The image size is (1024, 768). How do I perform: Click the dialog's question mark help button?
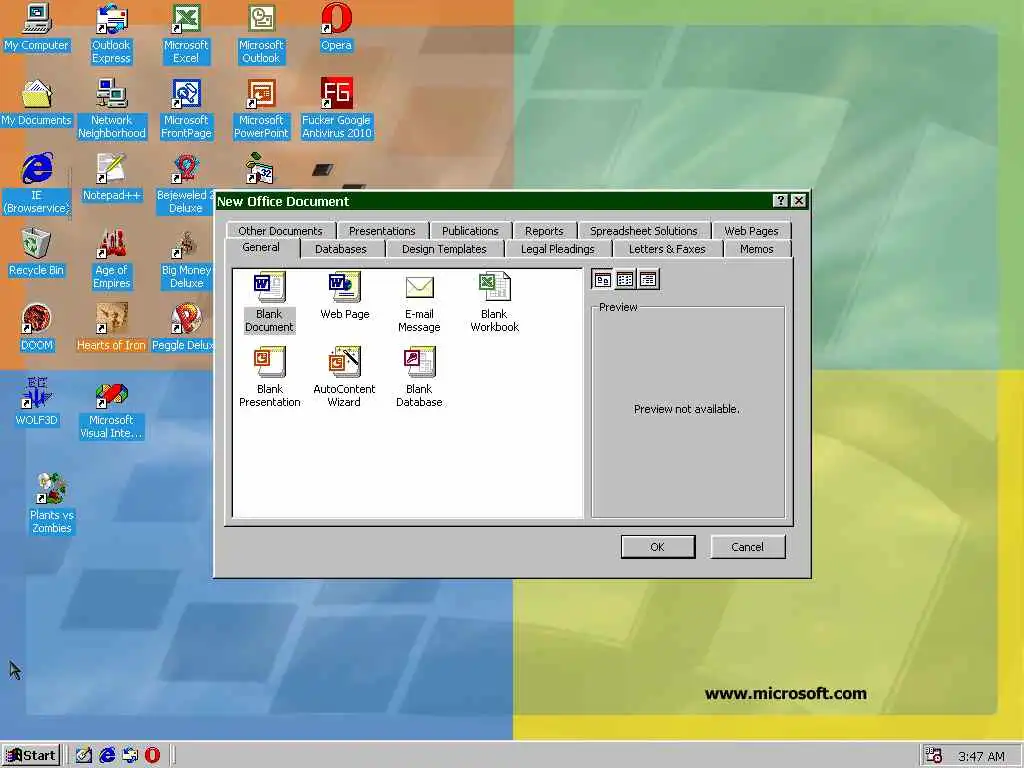click(780, 200)
